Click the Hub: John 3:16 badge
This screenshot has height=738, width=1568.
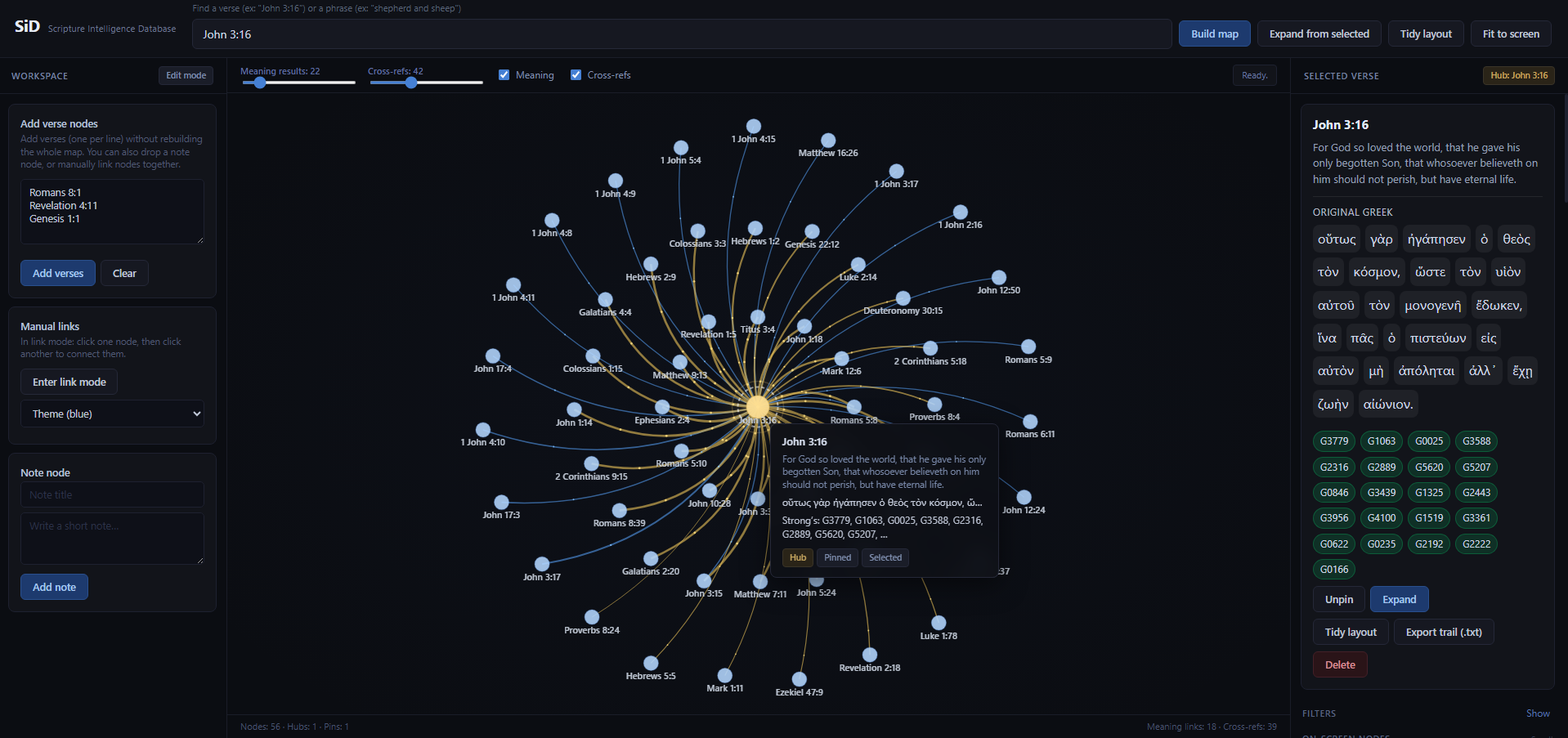(1519, 75)
